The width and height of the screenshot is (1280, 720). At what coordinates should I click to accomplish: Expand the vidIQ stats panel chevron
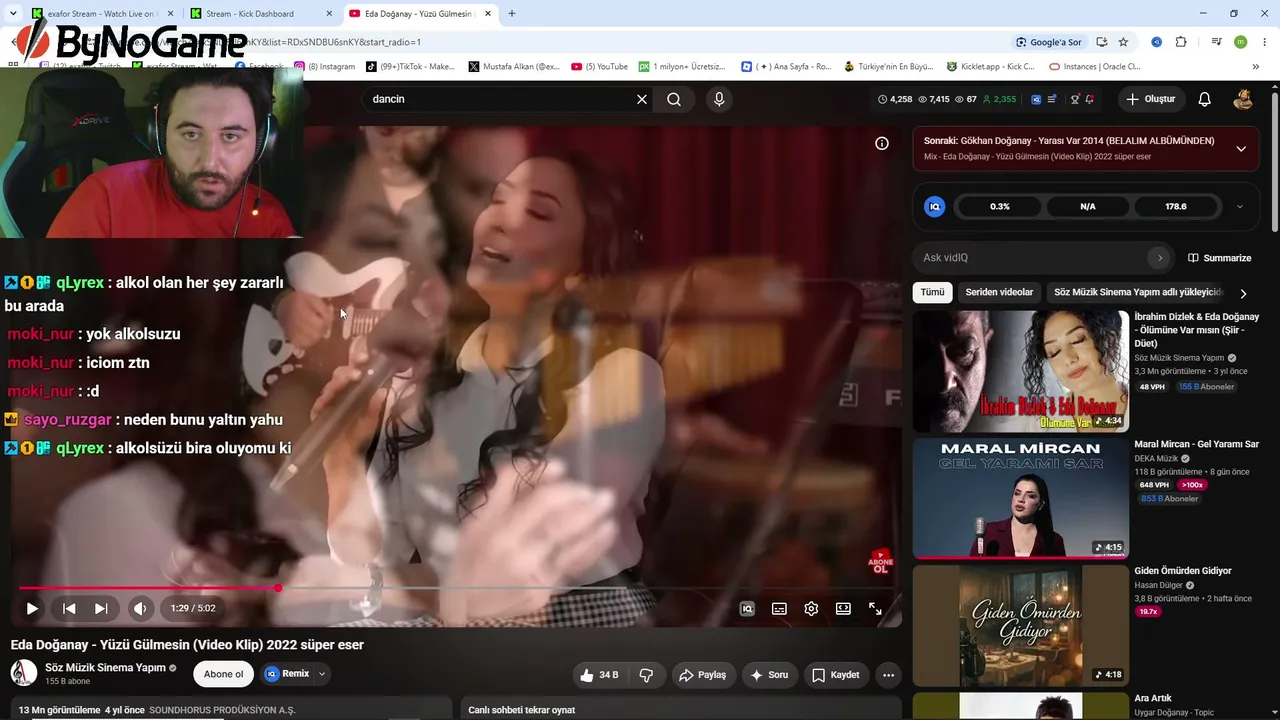point(1240,207)
